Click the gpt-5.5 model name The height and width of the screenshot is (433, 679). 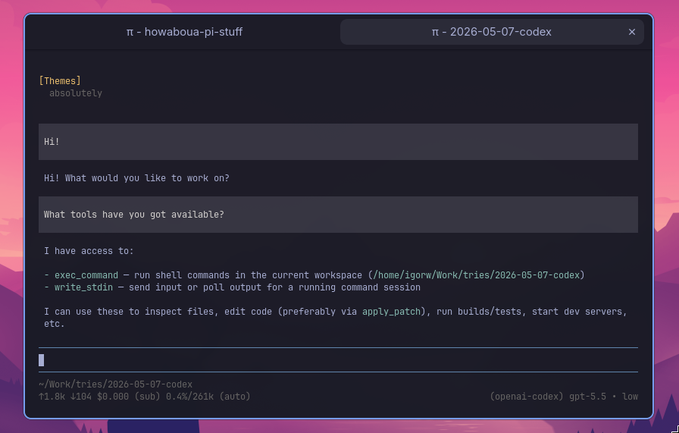pos(588,397)
